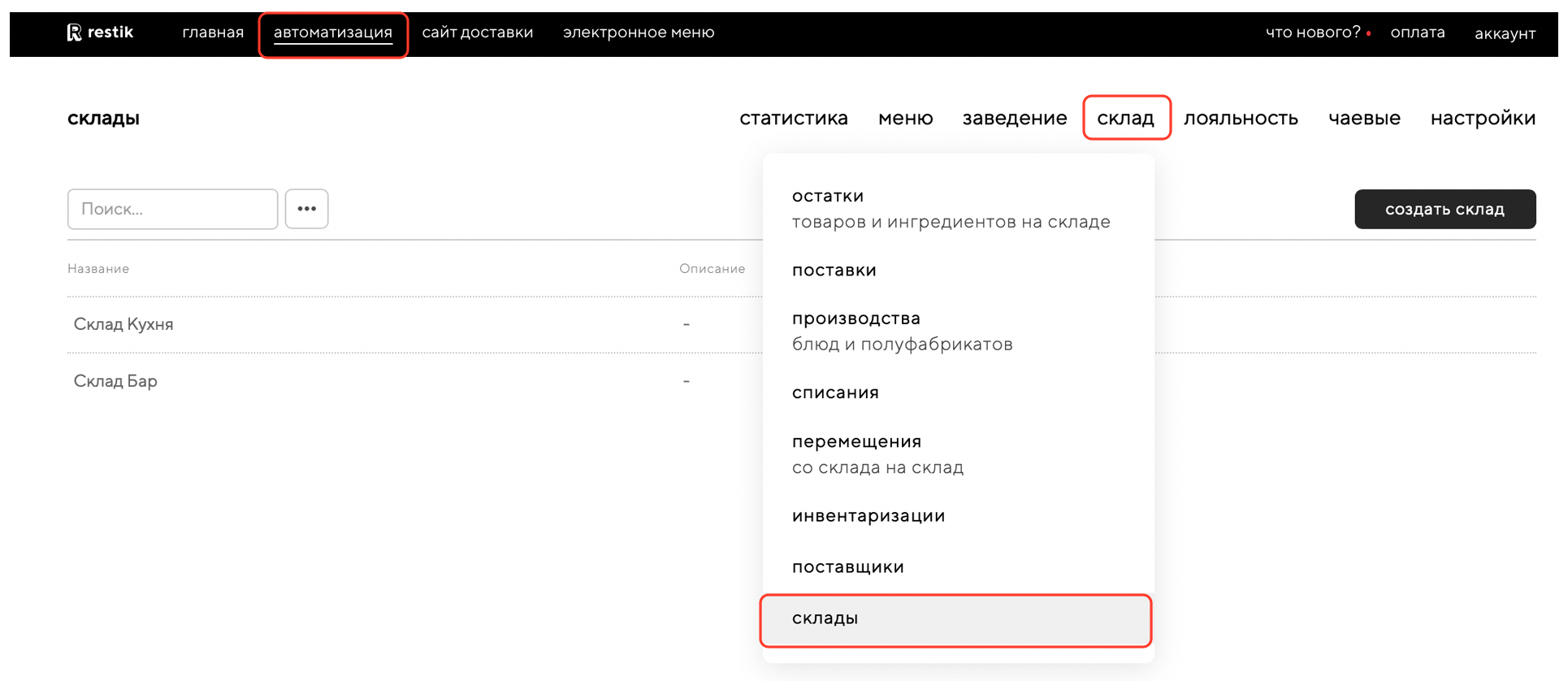Viewport: 1568px width, 681px height.
Task: Open the three-dots options button
Action: [306, 209]
